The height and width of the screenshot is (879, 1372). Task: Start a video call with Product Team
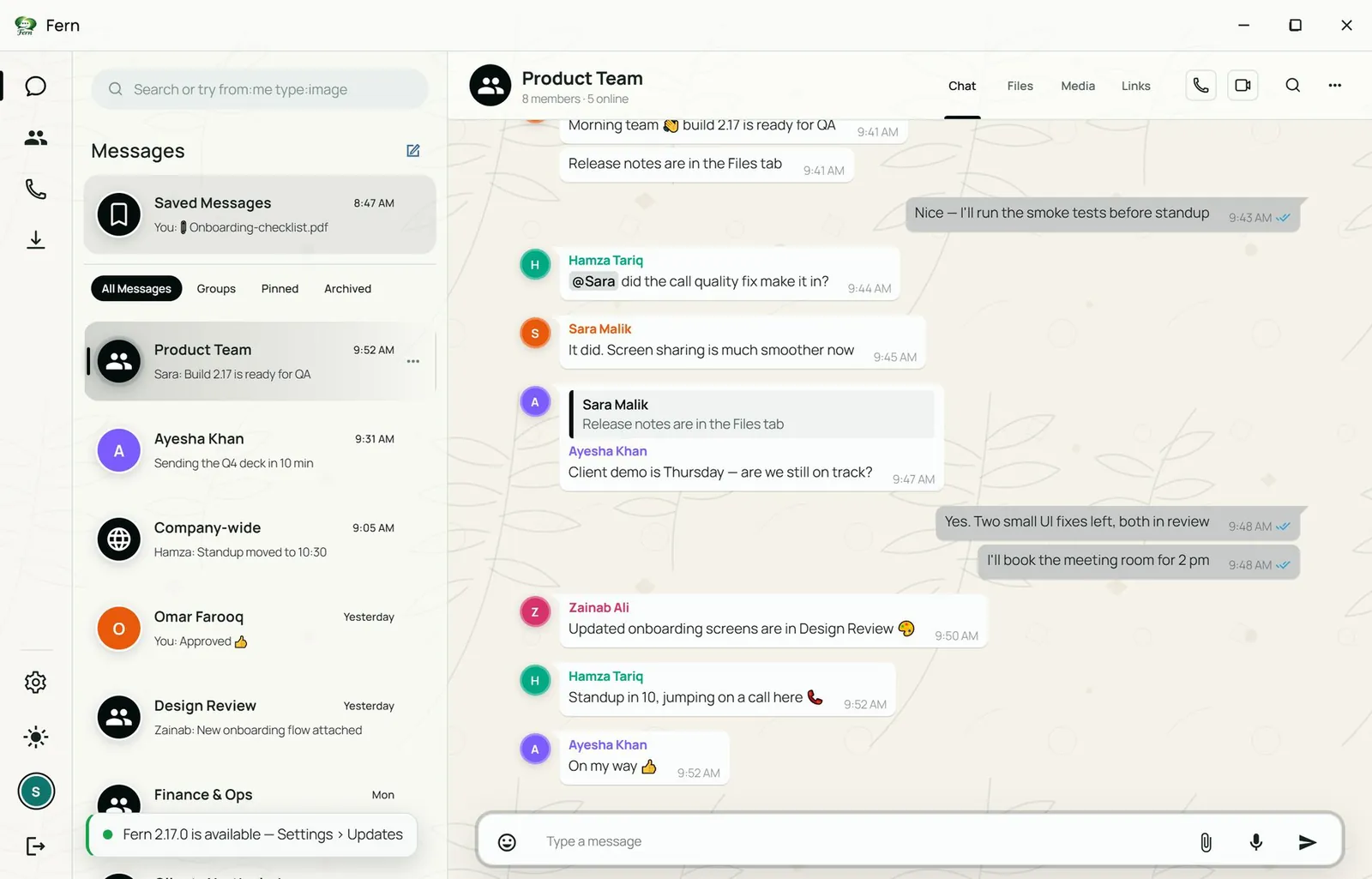point(1243,86)
